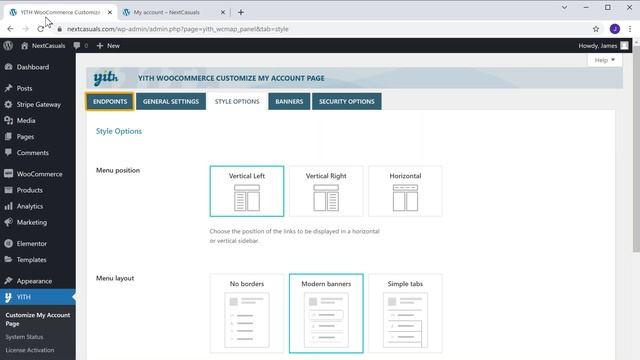Open NextCasuals site home icon
Image resolution: width=640 pixels, height=360 pixels.
[x=24, y=46]
